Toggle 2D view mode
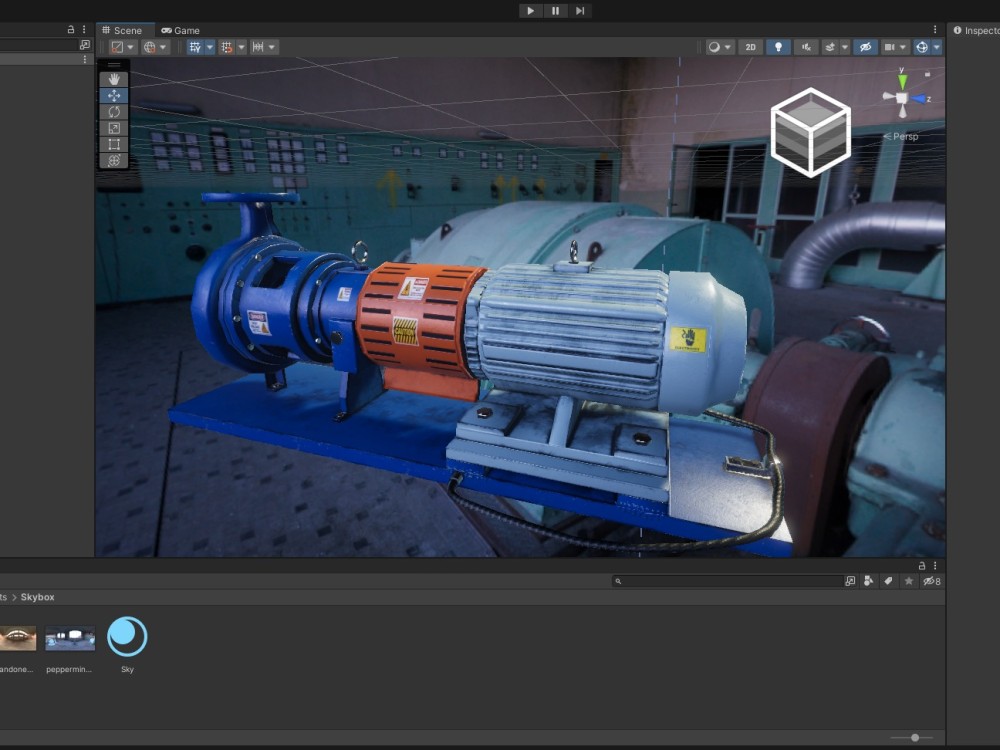Screen dimensions: 1000x750 click(751, 46)
